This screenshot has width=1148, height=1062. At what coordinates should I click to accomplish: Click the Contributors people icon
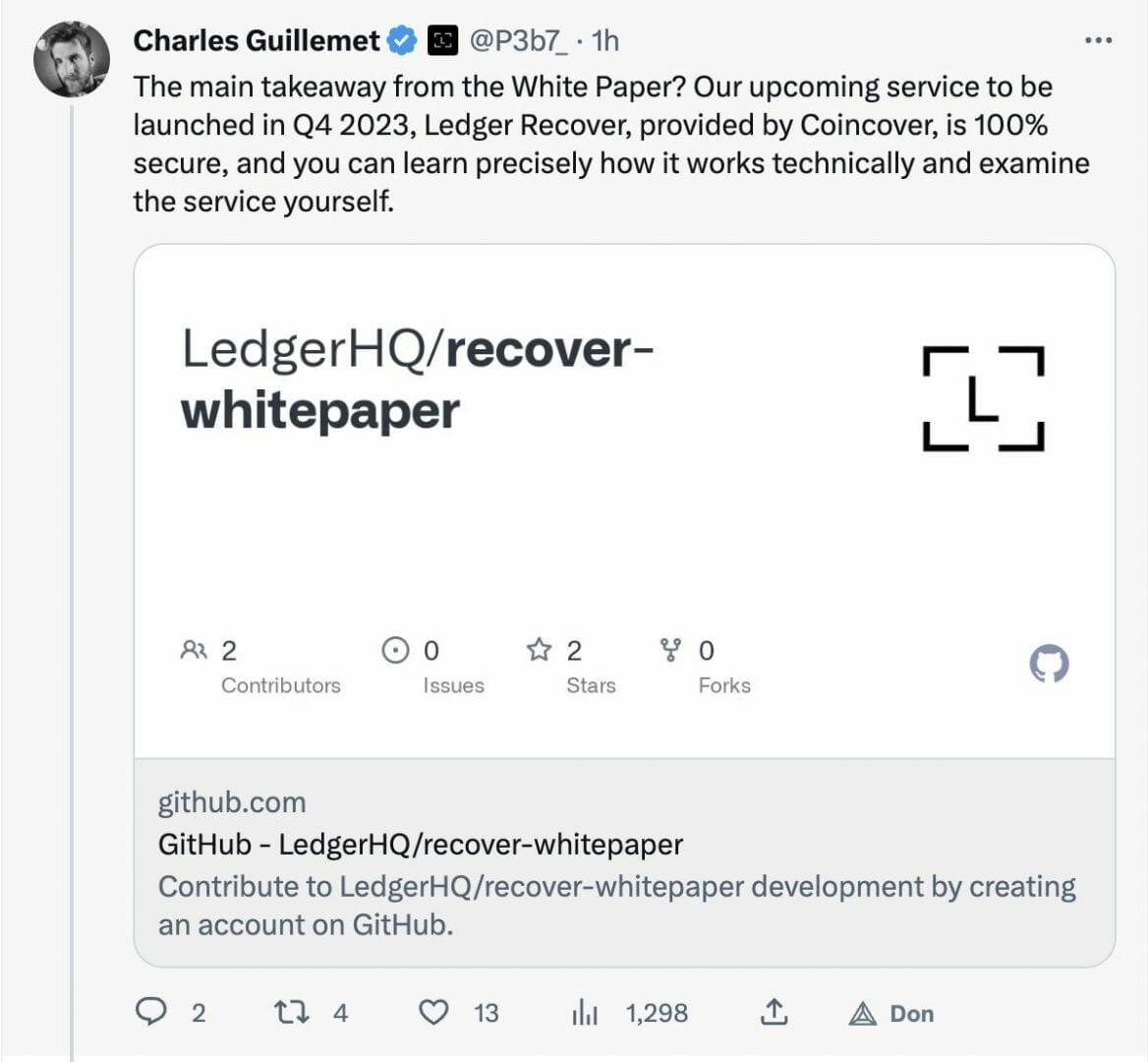tap(194, 650)
